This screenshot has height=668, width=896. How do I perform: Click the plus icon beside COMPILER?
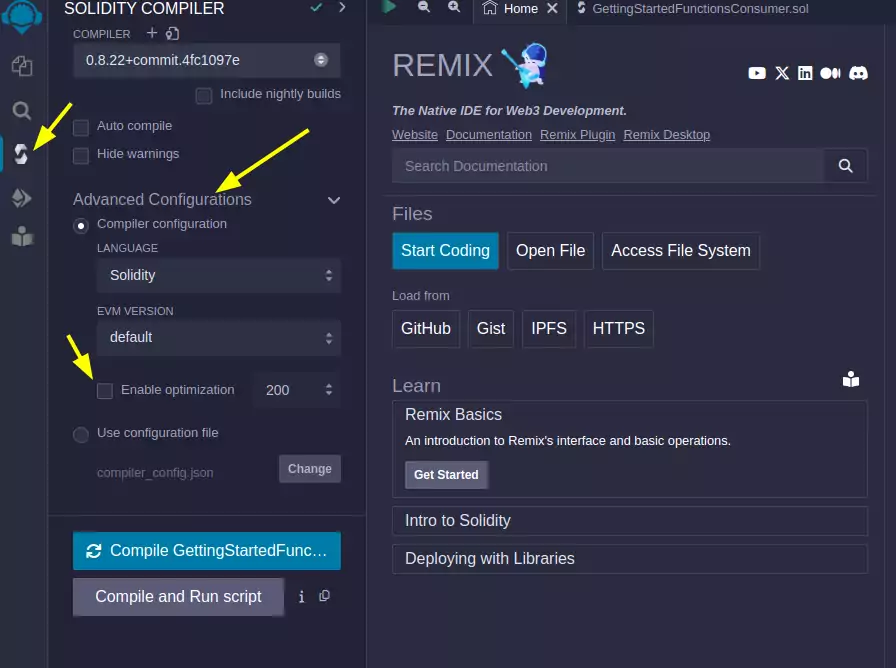(x=151, y=33)
